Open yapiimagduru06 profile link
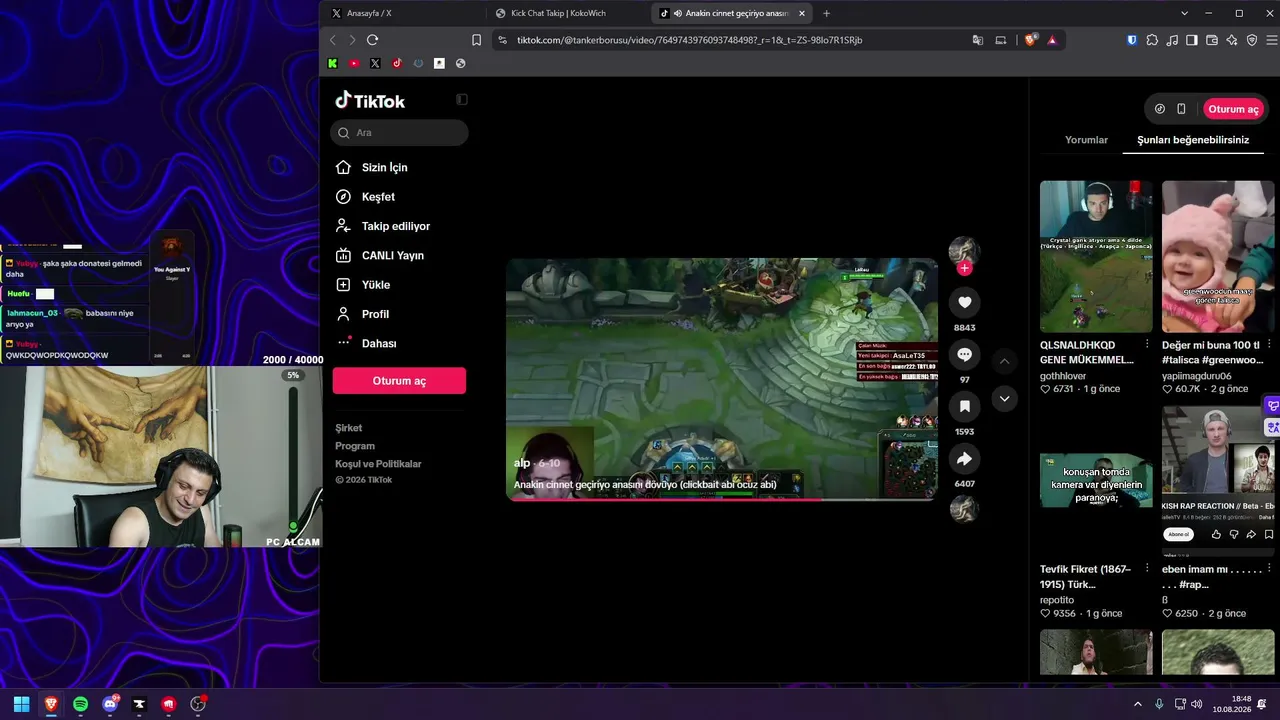Screen dimensions: 1280x720 pyautogui.click(x=1197, y=376)
